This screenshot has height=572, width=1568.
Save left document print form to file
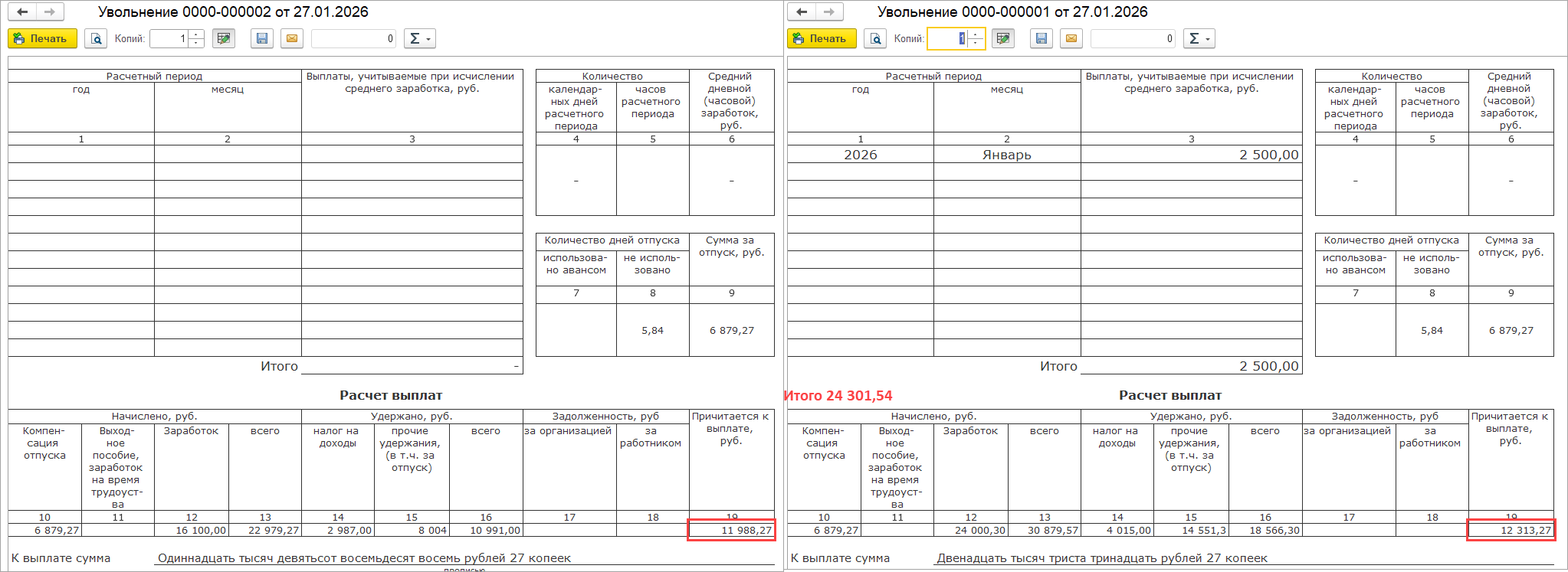[x=262, y=38]
